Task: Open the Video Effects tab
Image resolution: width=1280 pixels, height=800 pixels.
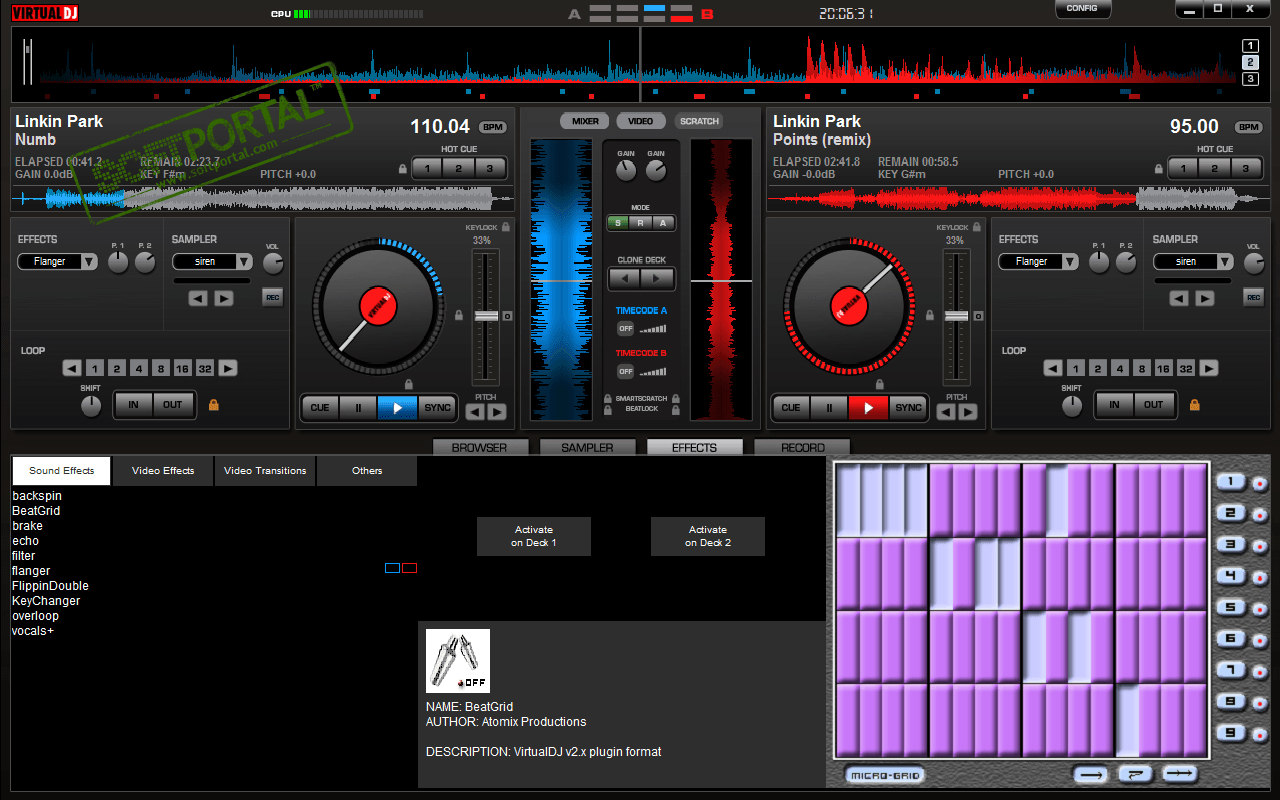Action: coord(164,471)
